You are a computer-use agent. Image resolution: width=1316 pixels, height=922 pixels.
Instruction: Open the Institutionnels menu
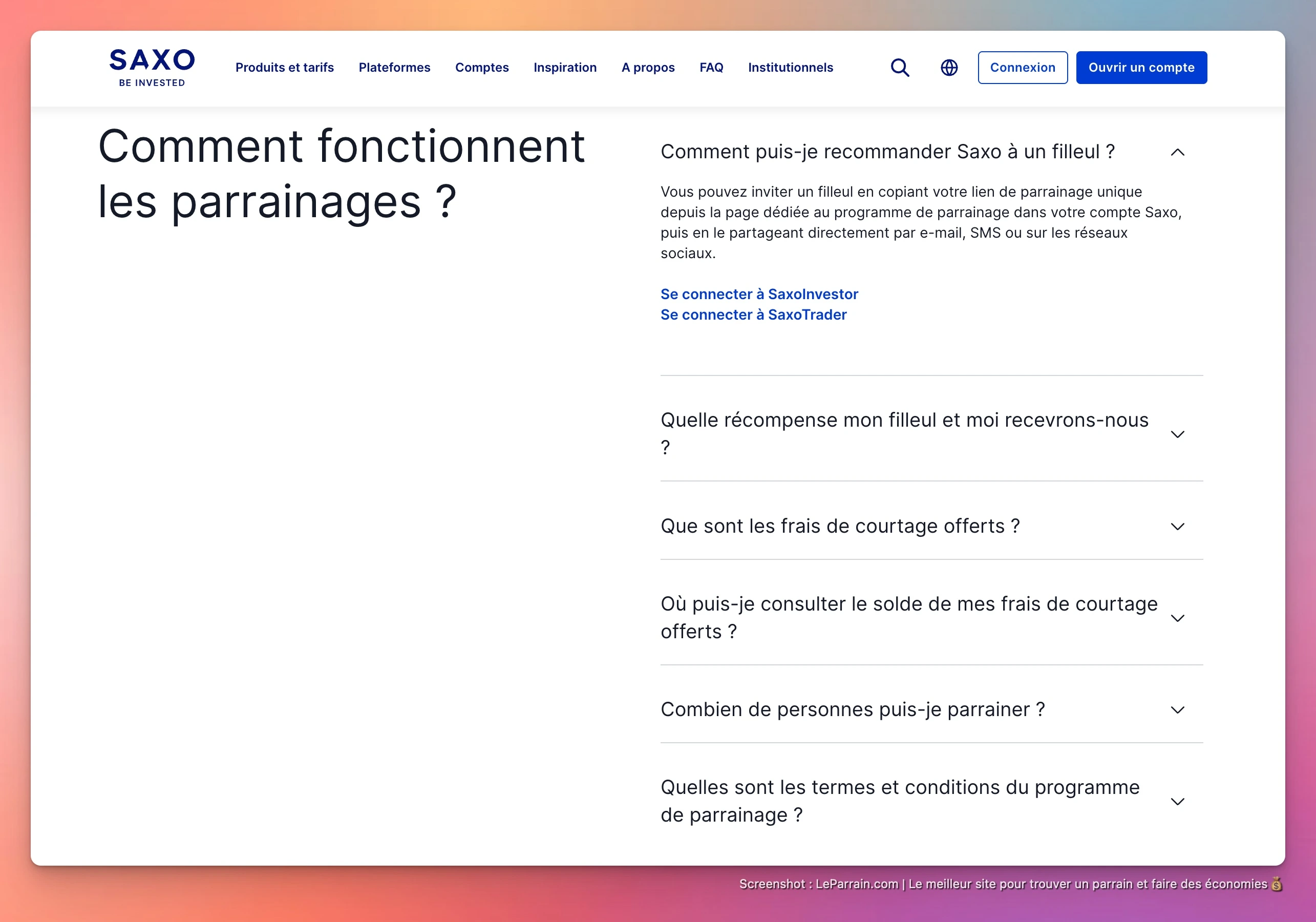click(x=791, y=67)
